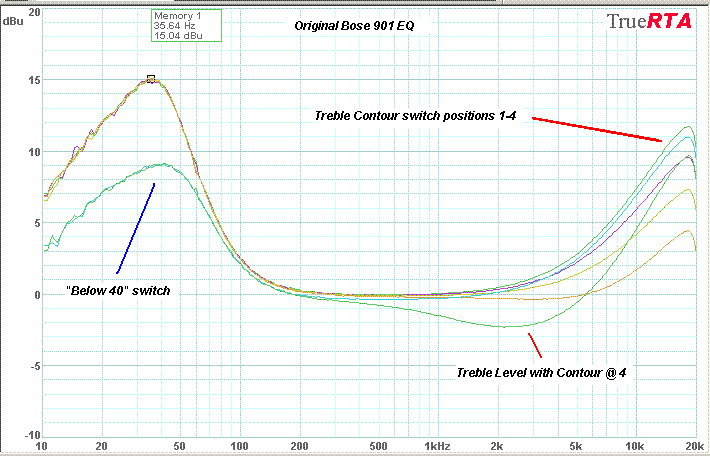Click the 20k frequency axis label
The height and width of the screenshot is (456, 710).
point(694,446)
